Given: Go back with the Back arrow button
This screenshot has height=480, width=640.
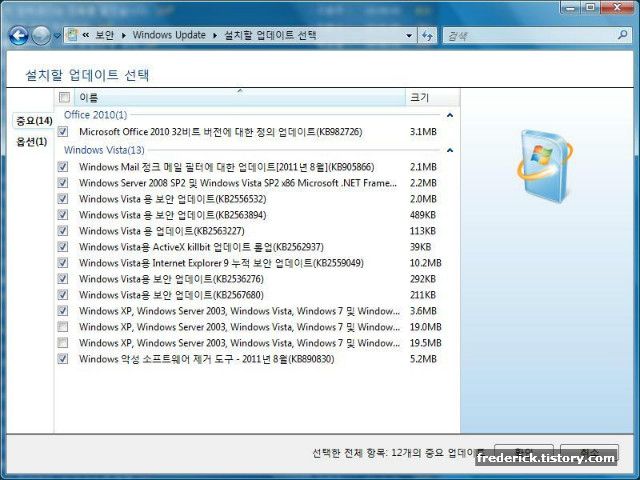Looking at the screenshot, I should pos(19,36).
